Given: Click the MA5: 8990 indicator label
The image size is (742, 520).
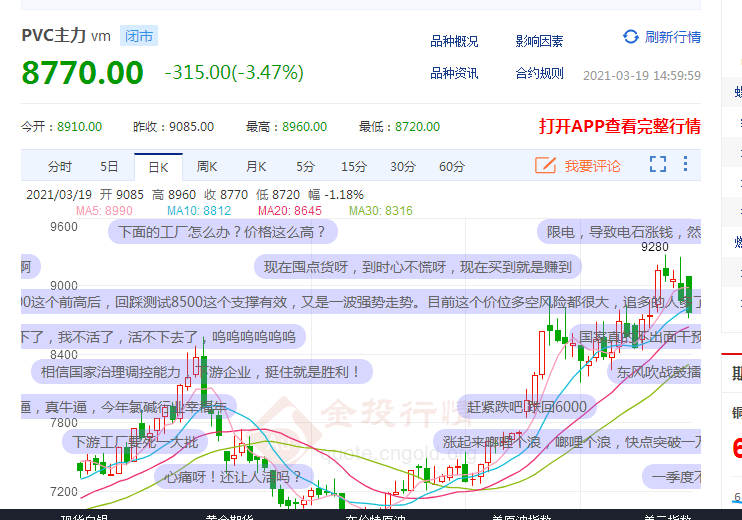Looking at the screenshot, I should [104, 211].
